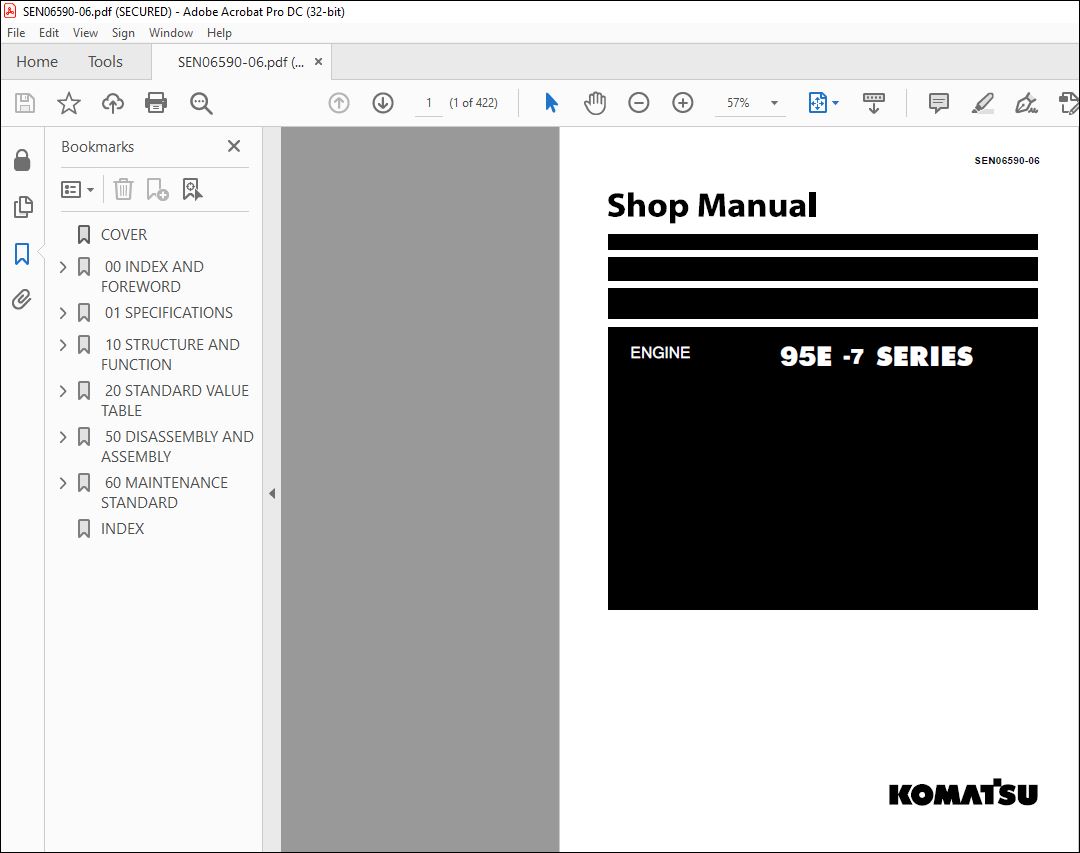The height and width of the screenshot is (853, 1080).
Task: Open the Attachments paperclip panel
Action: 22,299
